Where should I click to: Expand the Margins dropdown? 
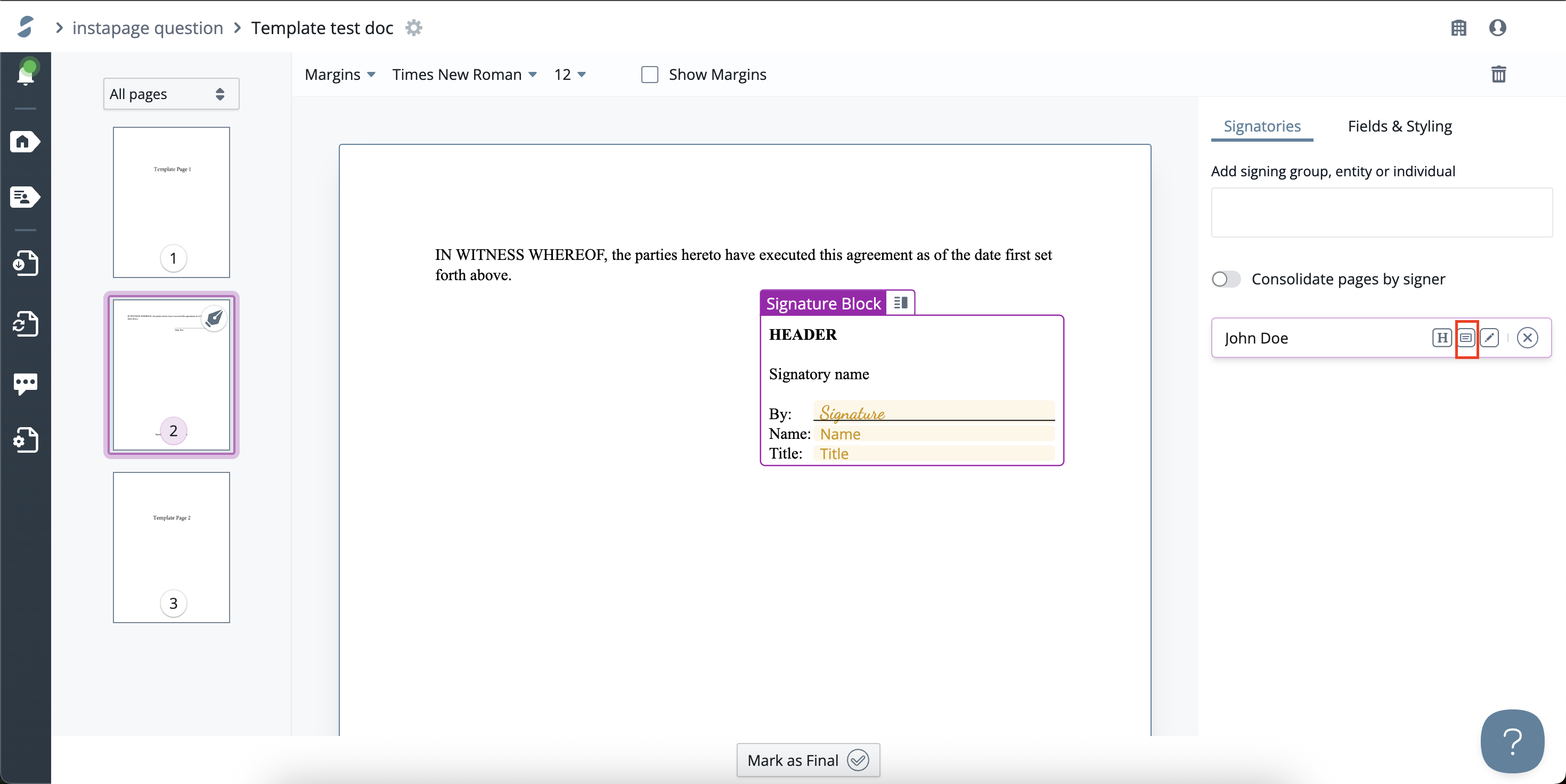340,74
